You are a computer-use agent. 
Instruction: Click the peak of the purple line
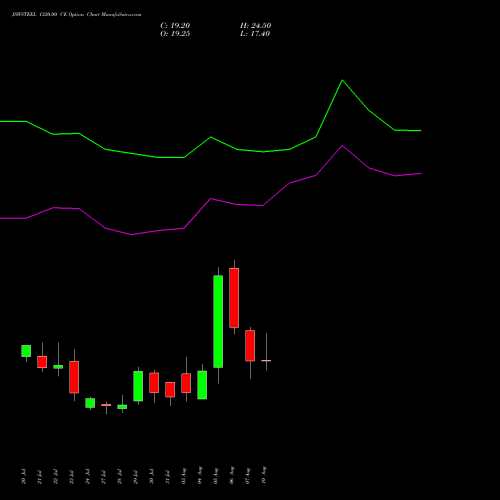pyautogui.click(x=342, y=146)
